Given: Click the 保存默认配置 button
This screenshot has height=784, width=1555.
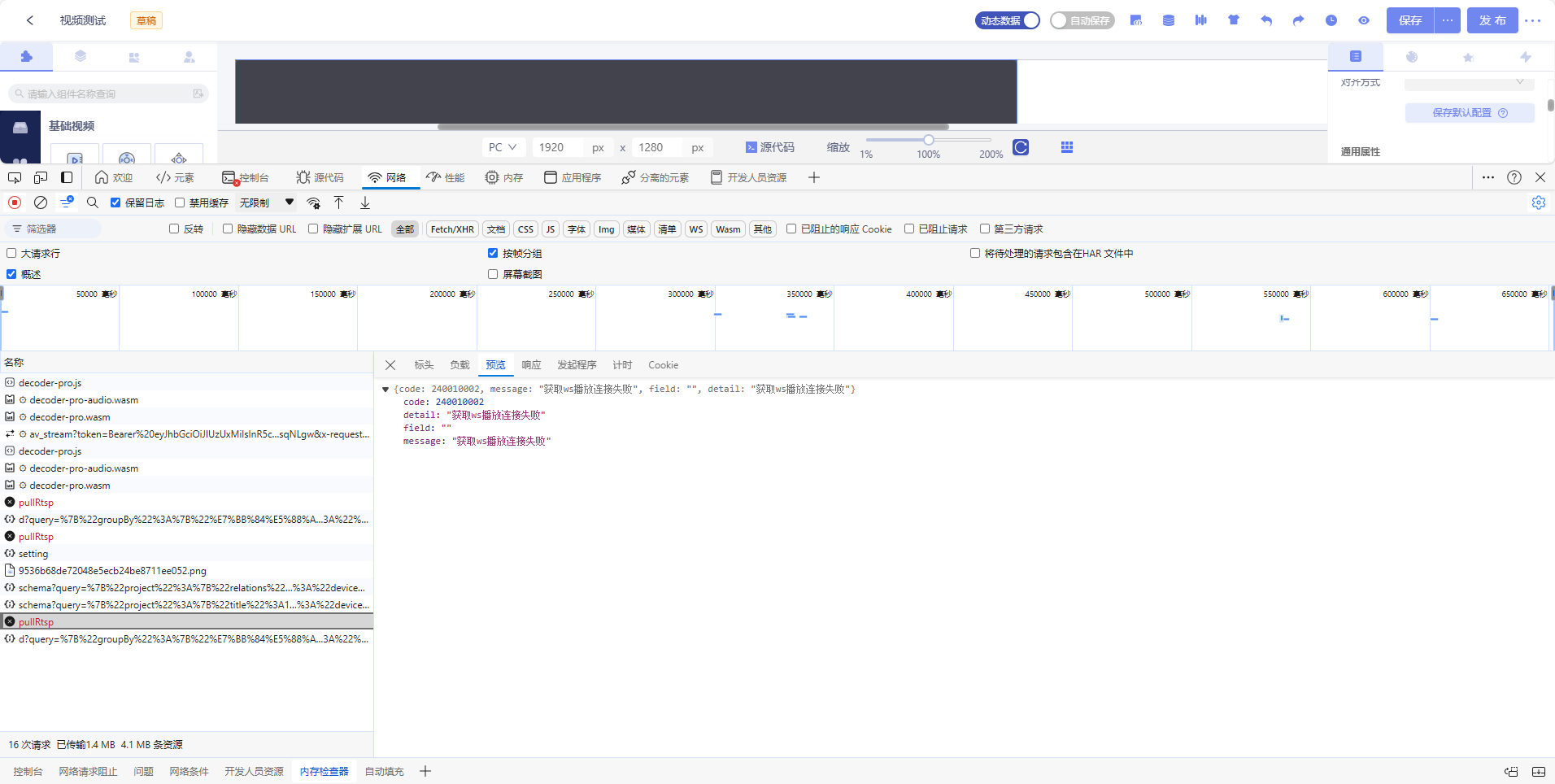Looking at the screenshot, I should point(1470,113).
